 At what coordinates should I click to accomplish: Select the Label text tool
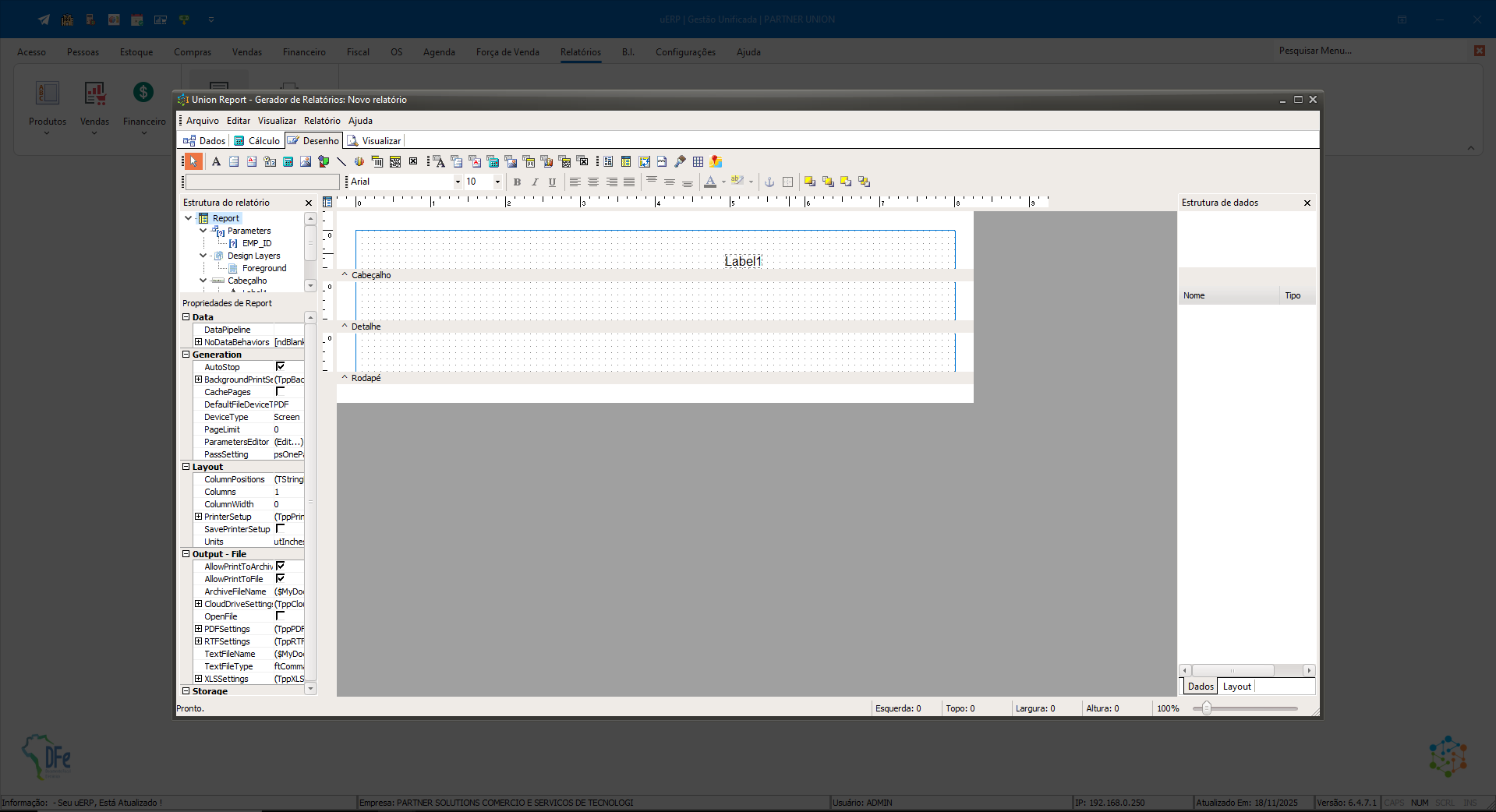pos(216,161)
